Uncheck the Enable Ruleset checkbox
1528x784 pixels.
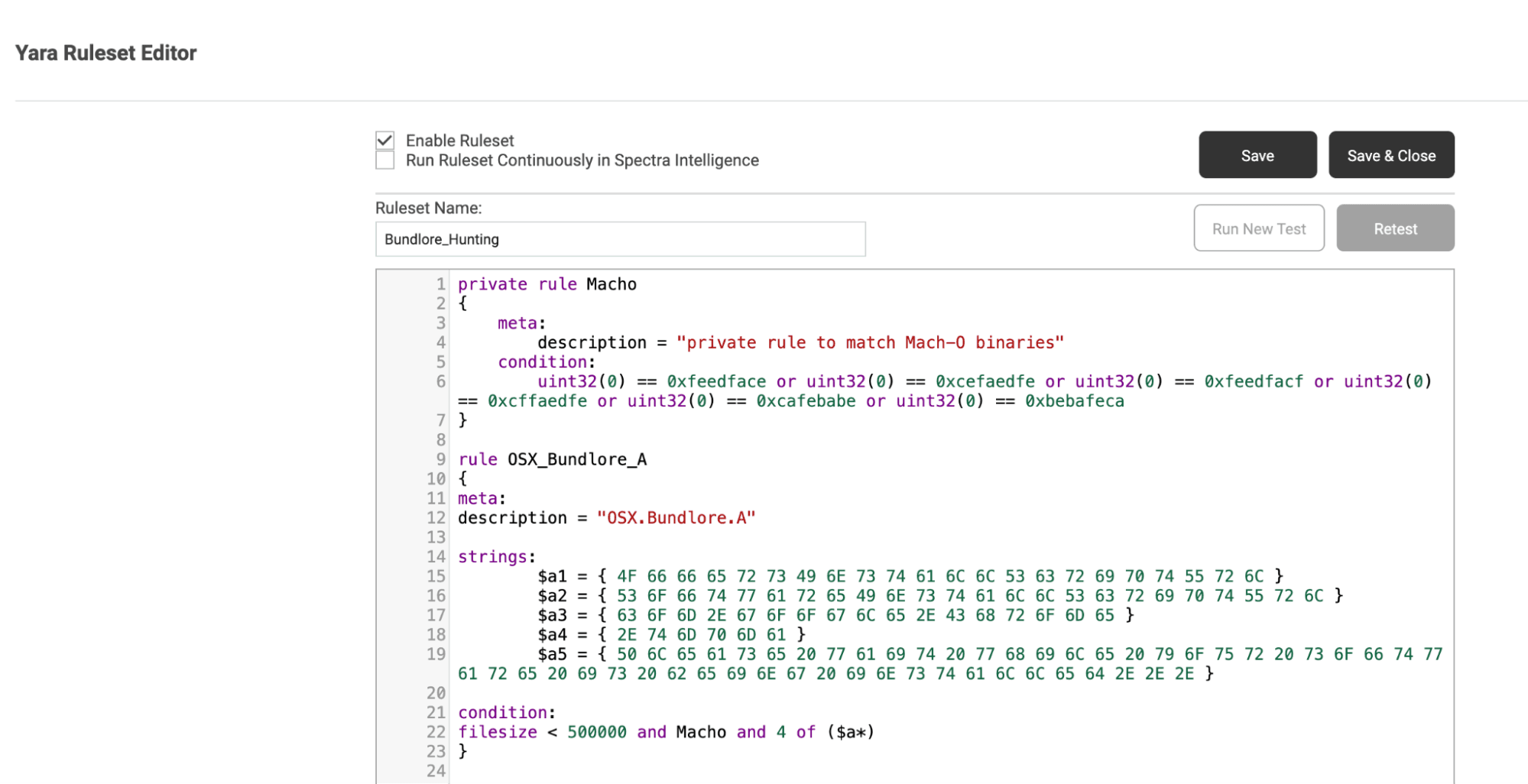[x=384, y=140]
